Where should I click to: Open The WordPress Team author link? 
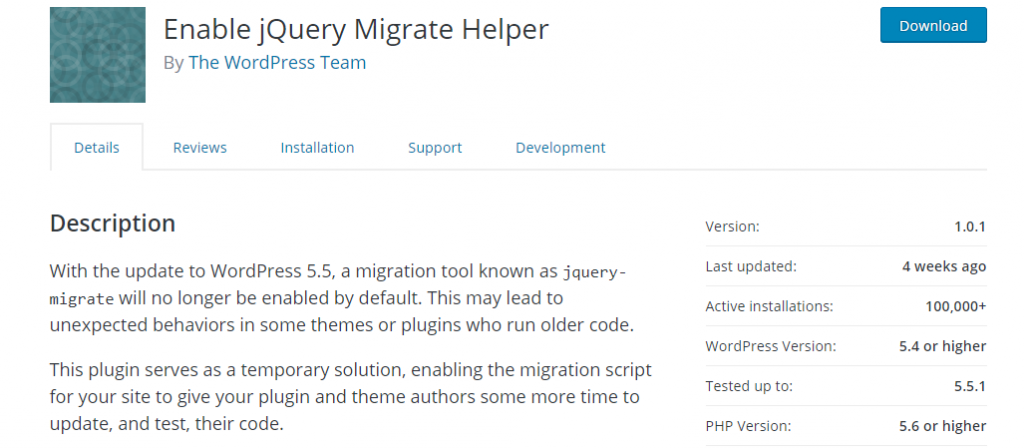tap(277, 63)
